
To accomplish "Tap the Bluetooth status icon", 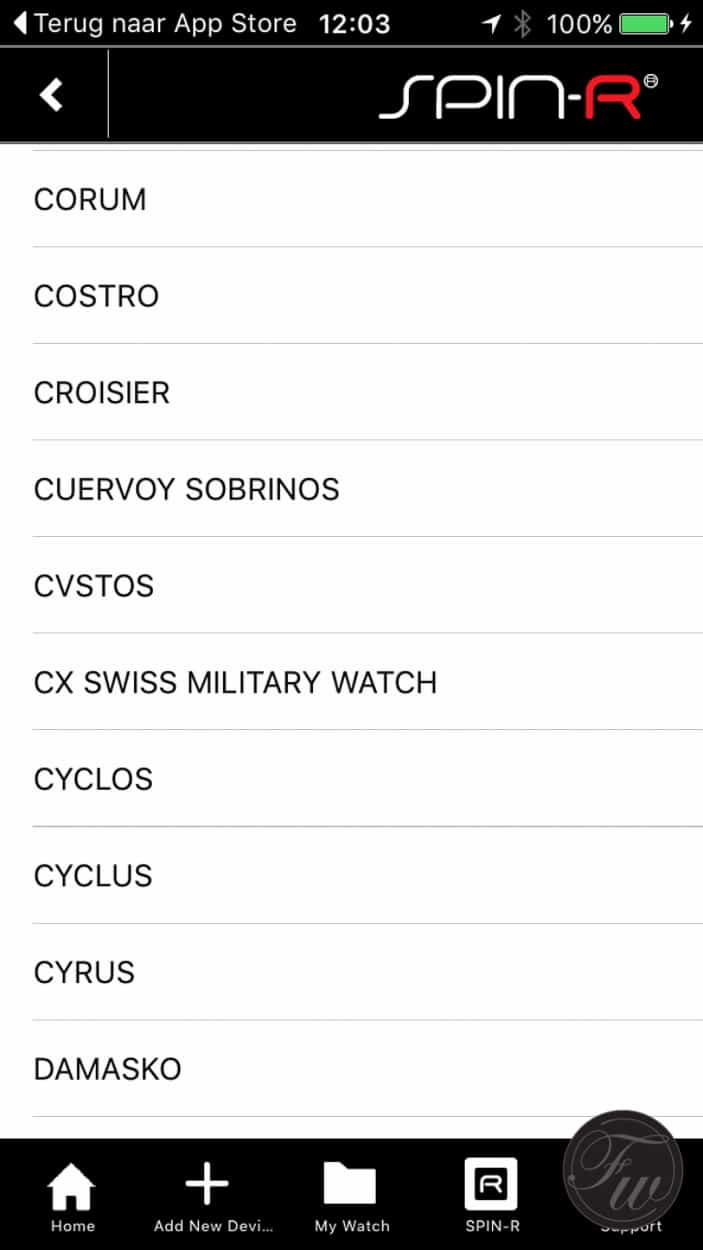I will tap(522, 23).
